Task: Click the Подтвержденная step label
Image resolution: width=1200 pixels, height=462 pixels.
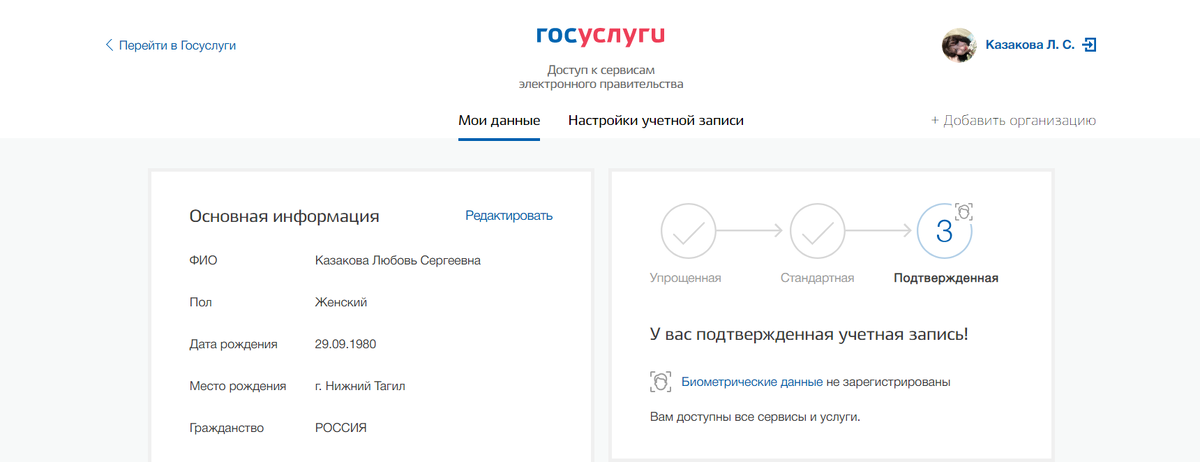Action: 946,278
